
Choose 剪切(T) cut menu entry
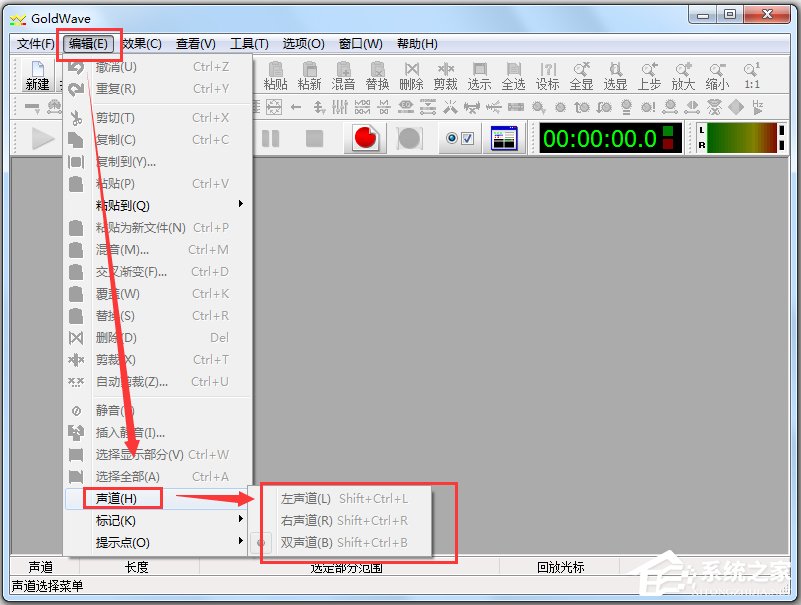pos(157,118)
